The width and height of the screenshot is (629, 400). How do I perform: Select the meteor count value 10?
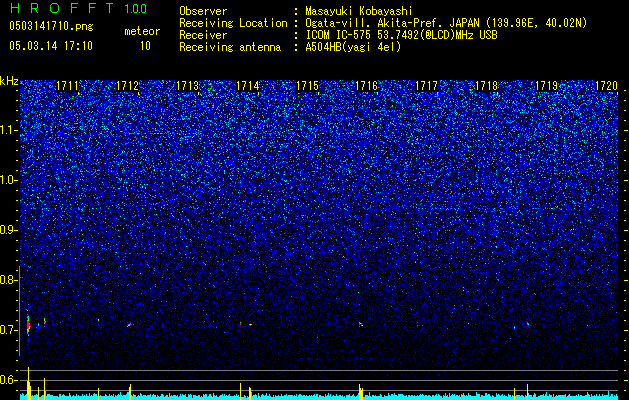(145, 46)
